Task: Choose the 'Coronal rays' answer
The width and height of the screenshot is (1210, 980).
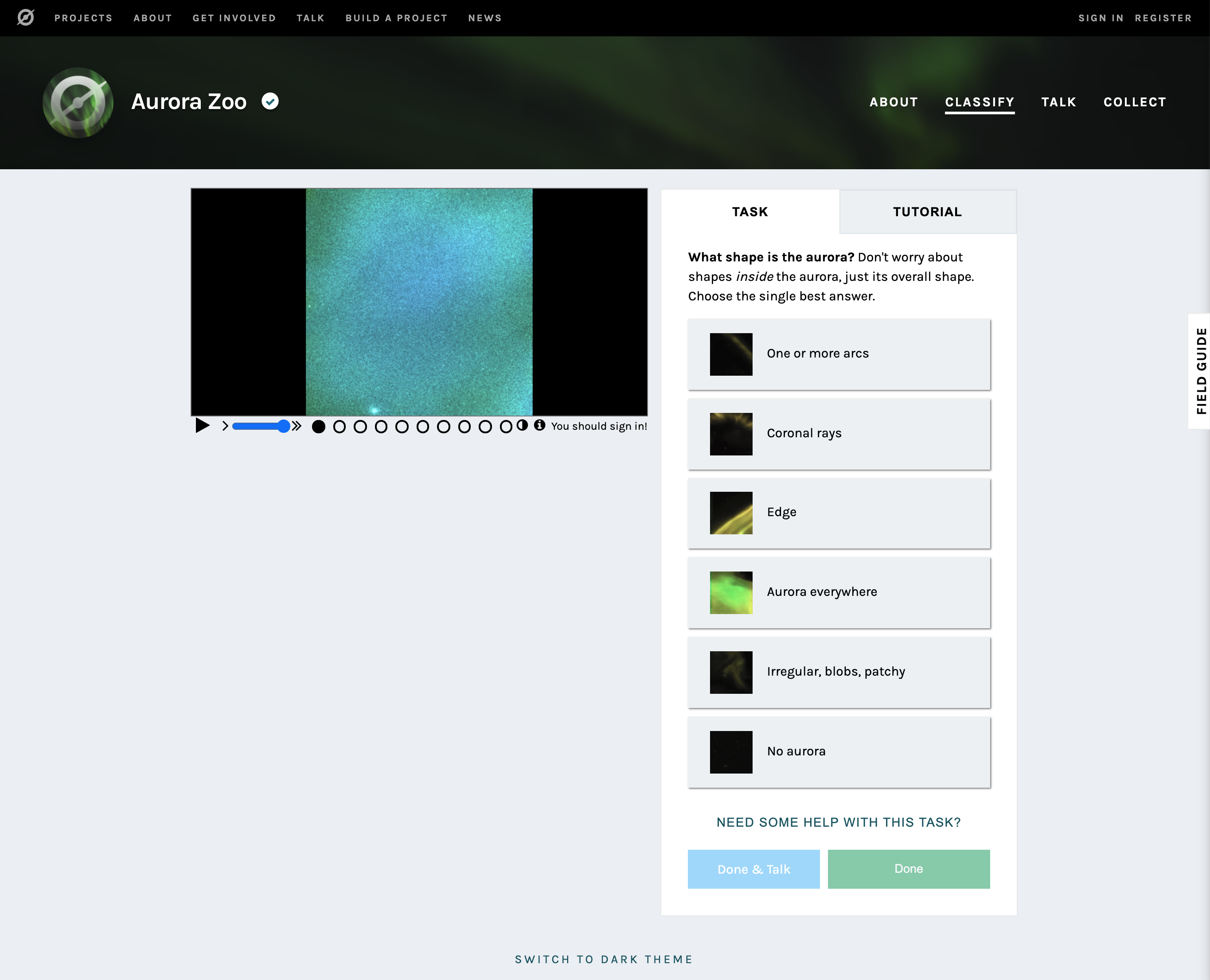Action: pyautogui.click(x=839, y=434)
